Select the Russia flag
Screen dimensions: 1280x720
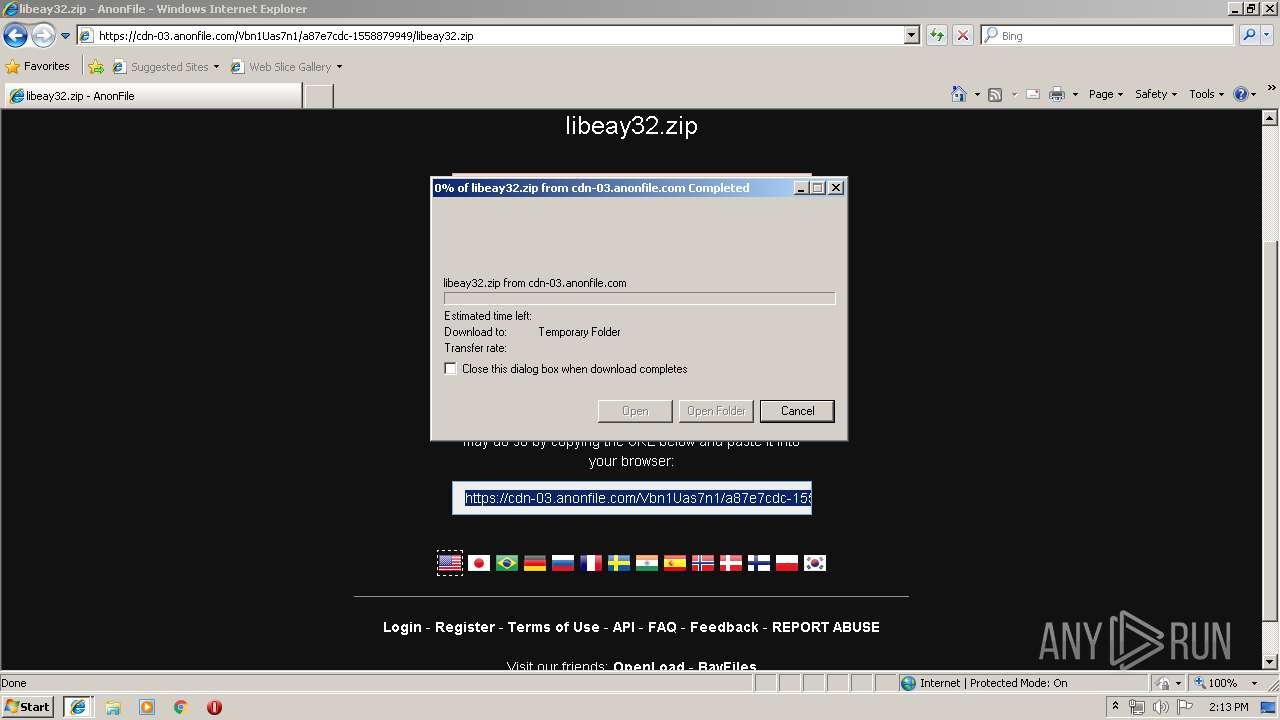(x=563, y=563)
